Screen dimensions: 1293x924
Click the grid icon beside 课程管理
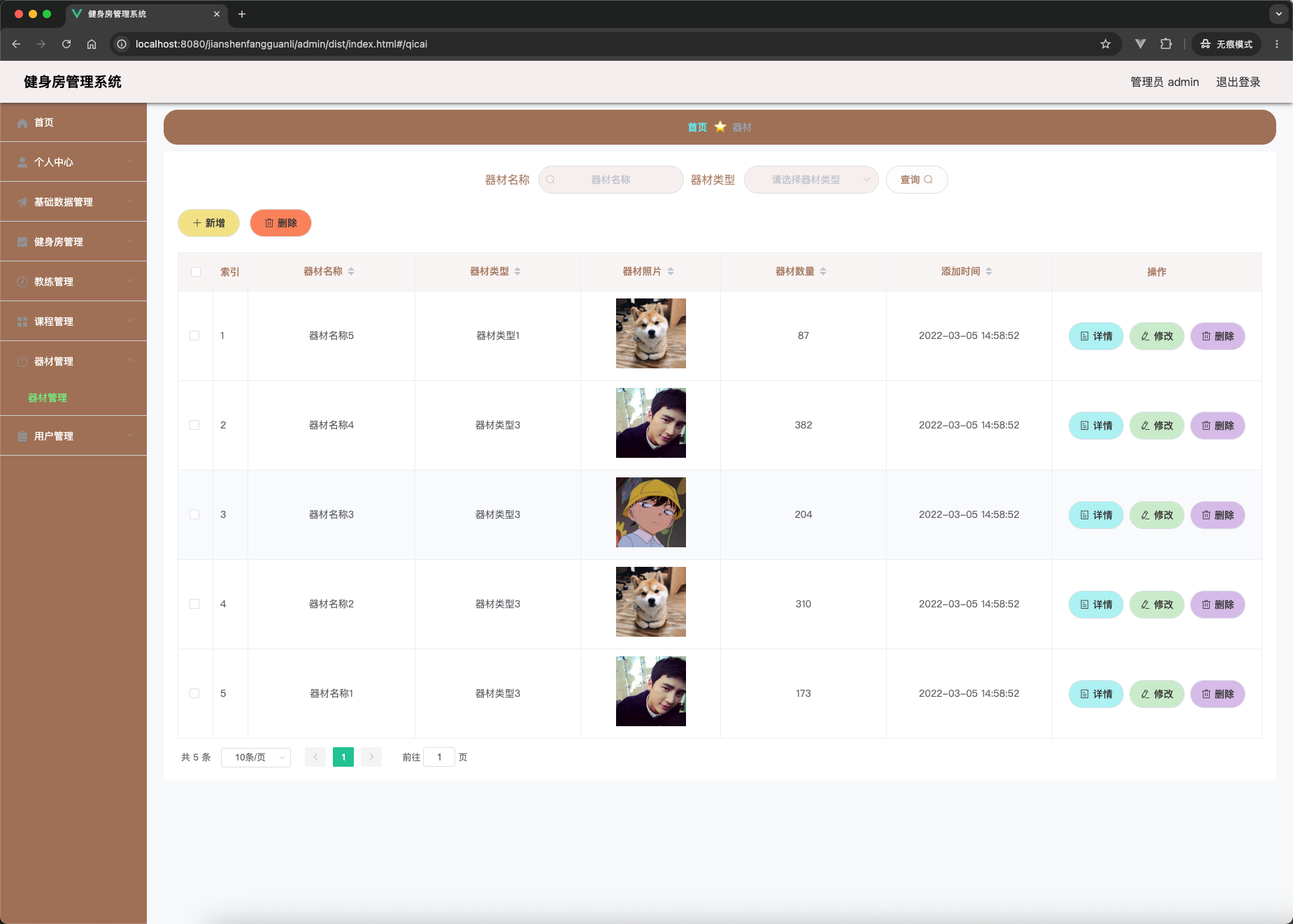[x=22, y=322]
